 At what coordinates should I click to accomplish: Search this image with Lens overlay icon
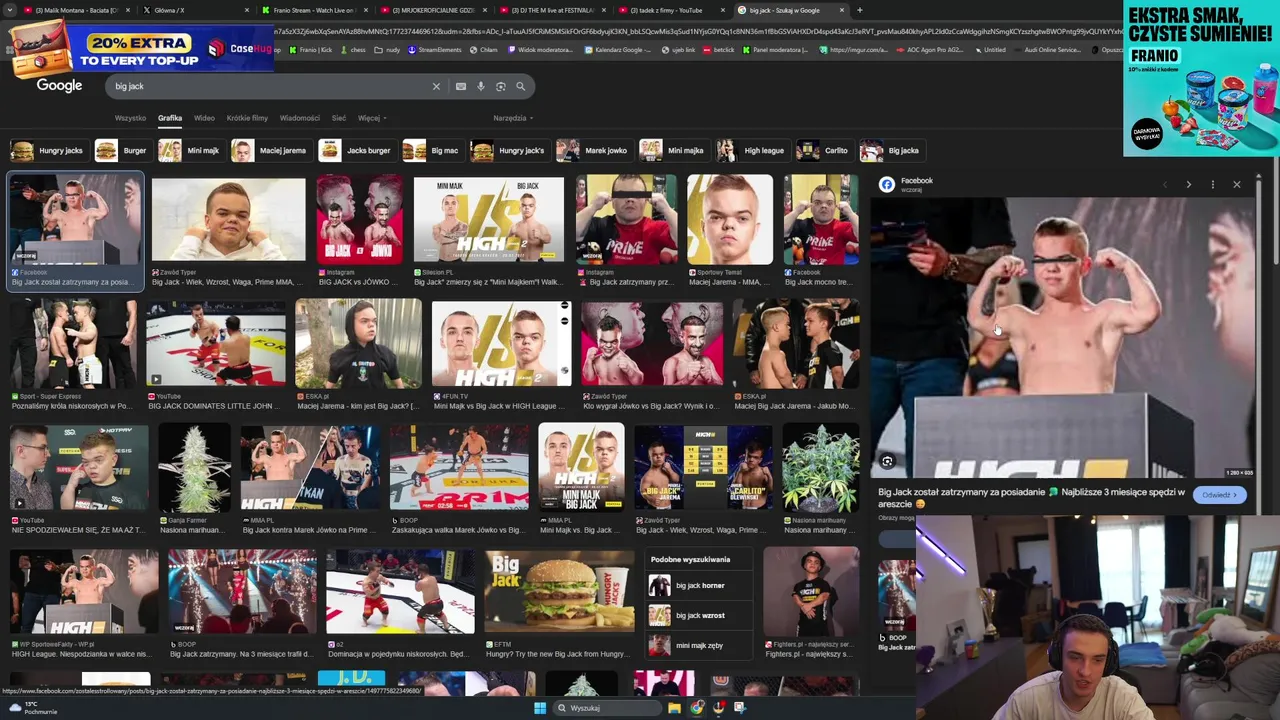click(887, 461)
